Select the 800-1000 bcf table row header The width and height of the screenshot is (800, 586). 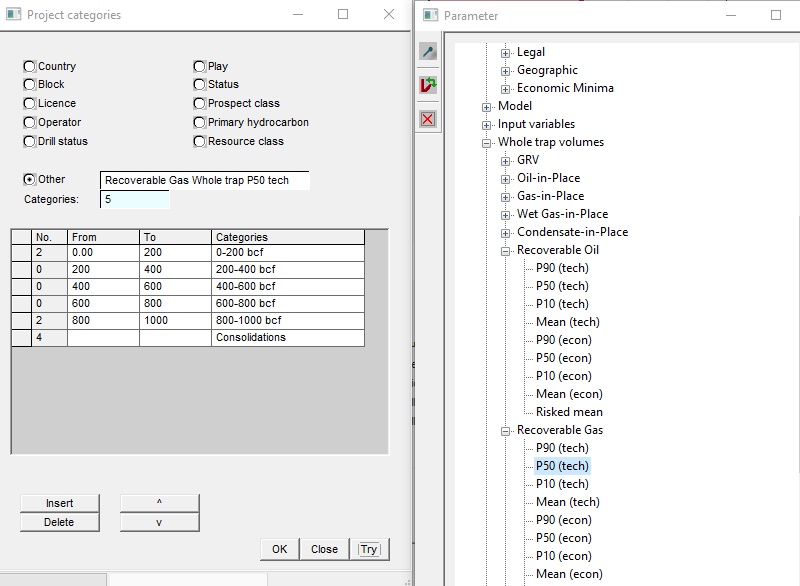coord(20,320)
